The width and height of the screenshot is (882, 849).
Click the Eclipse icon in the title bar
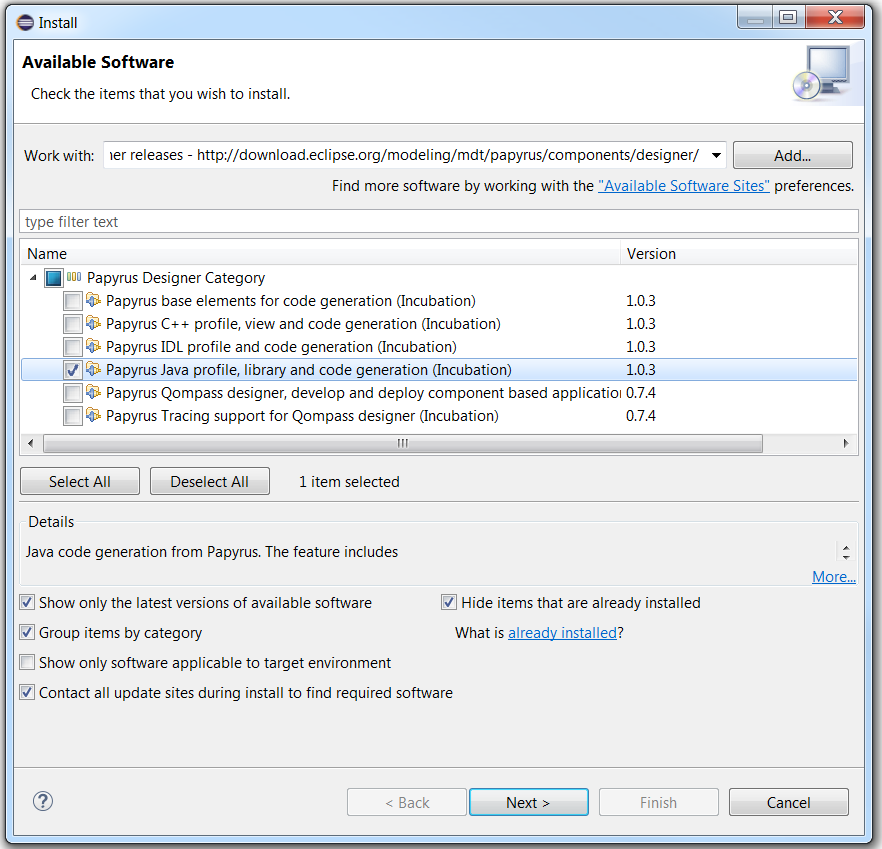pos(25,23)
